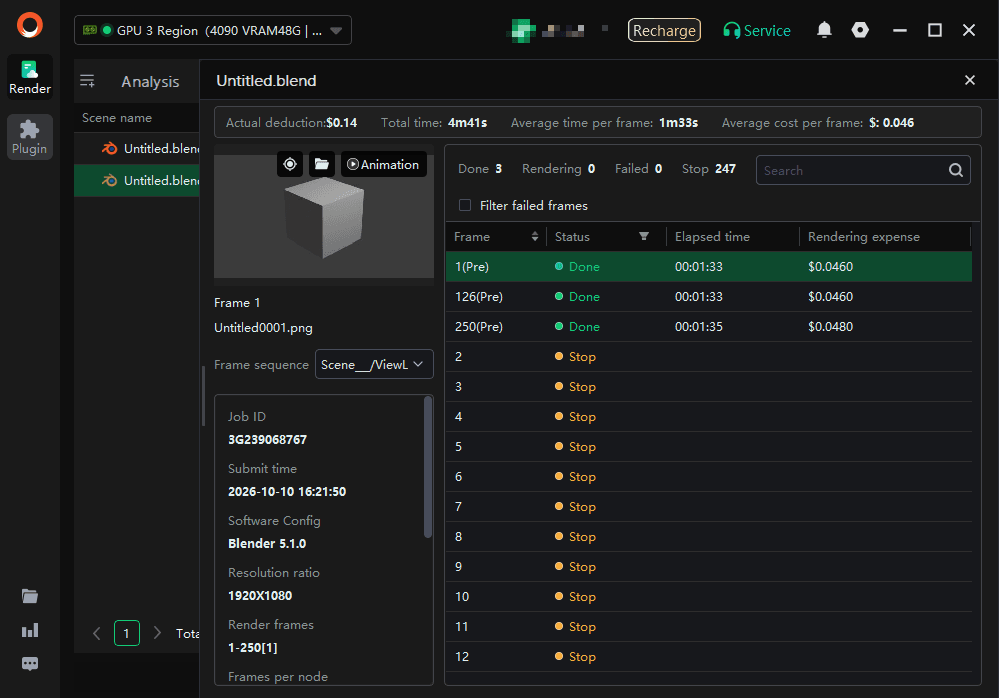Image resolution: width=999 pixels, height=698 pixels.
Task: Play the Animation preview button
Action: [x=384, y=164]
